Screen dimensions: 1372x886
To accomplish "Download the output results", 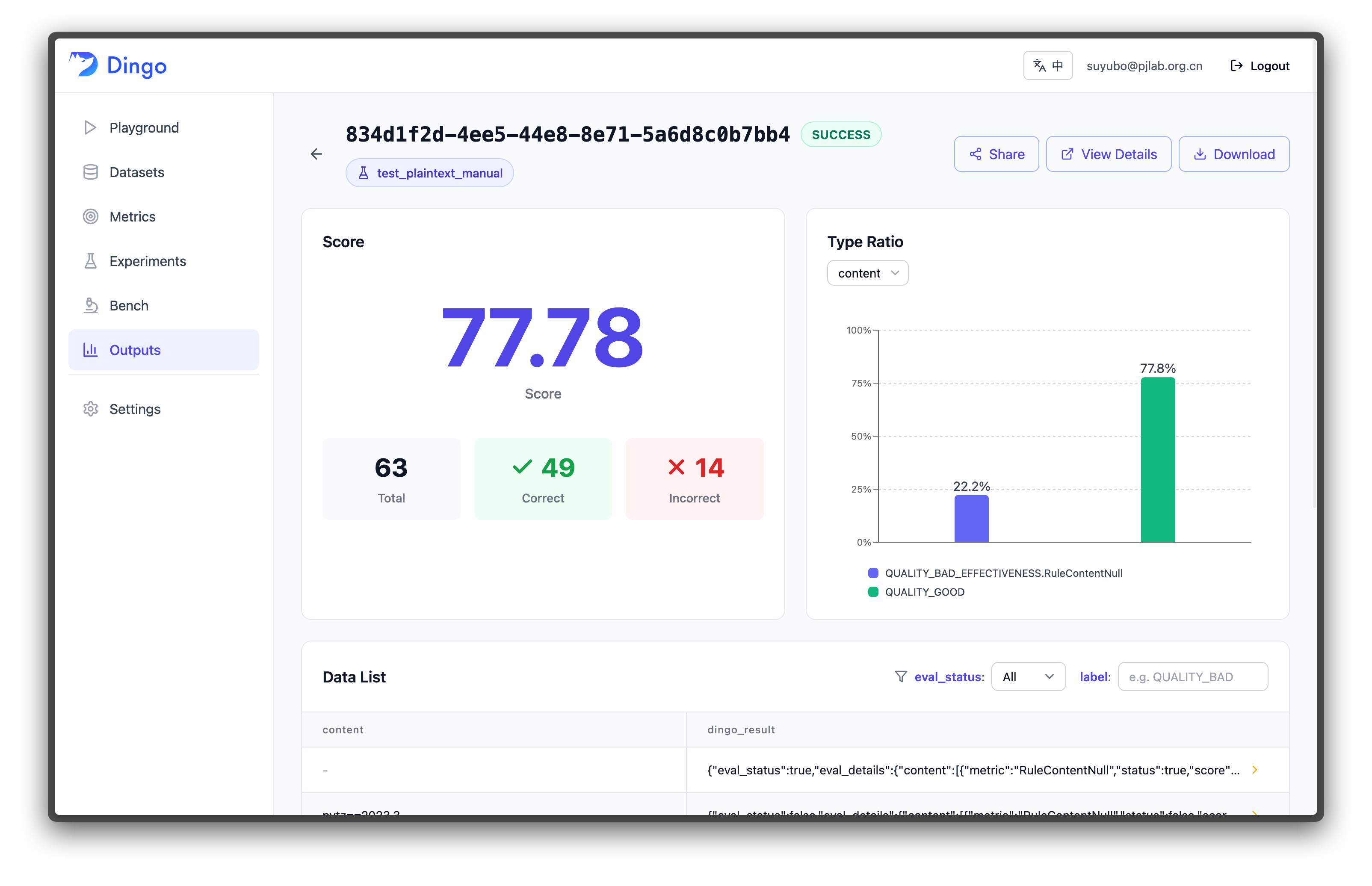I will click(x=1233, y=154).
